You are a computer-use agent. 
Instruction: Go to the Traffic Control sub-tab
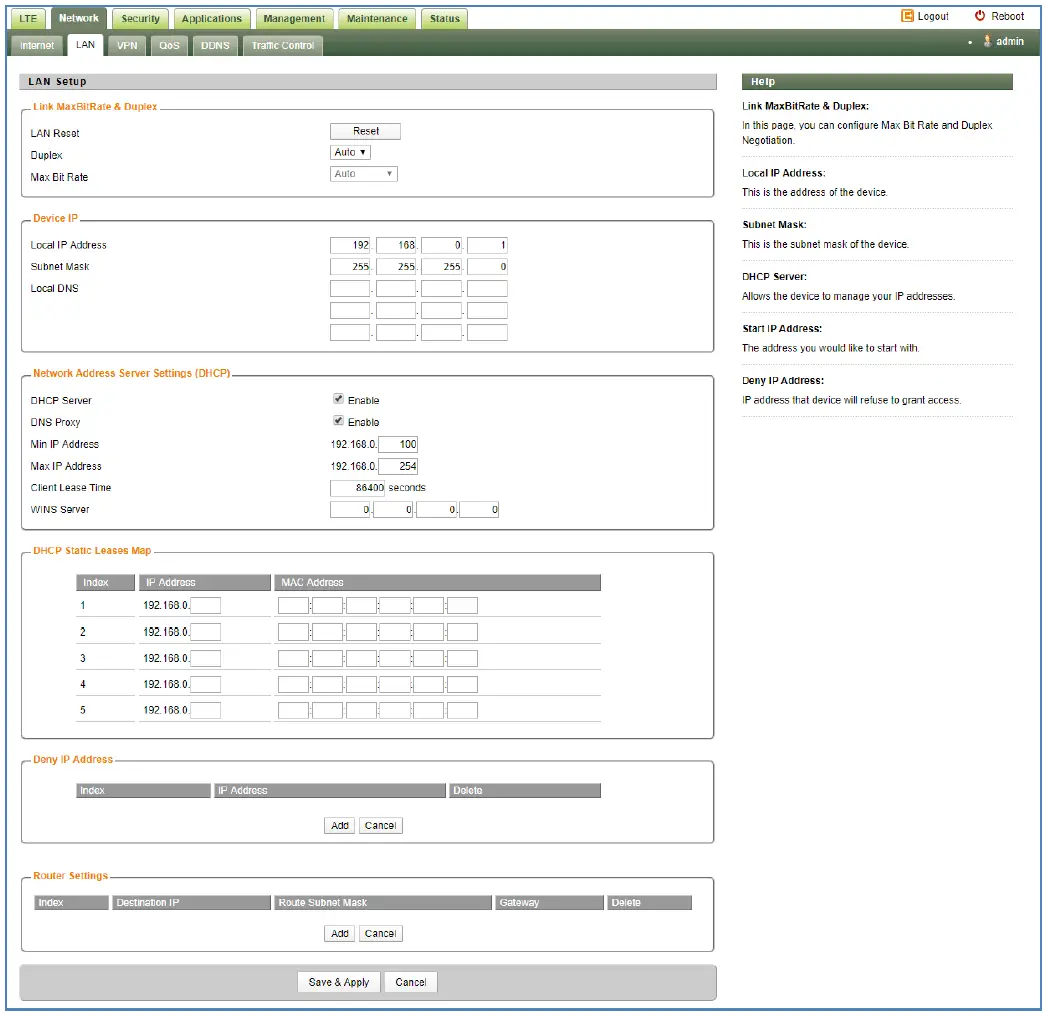click(283, 45)
